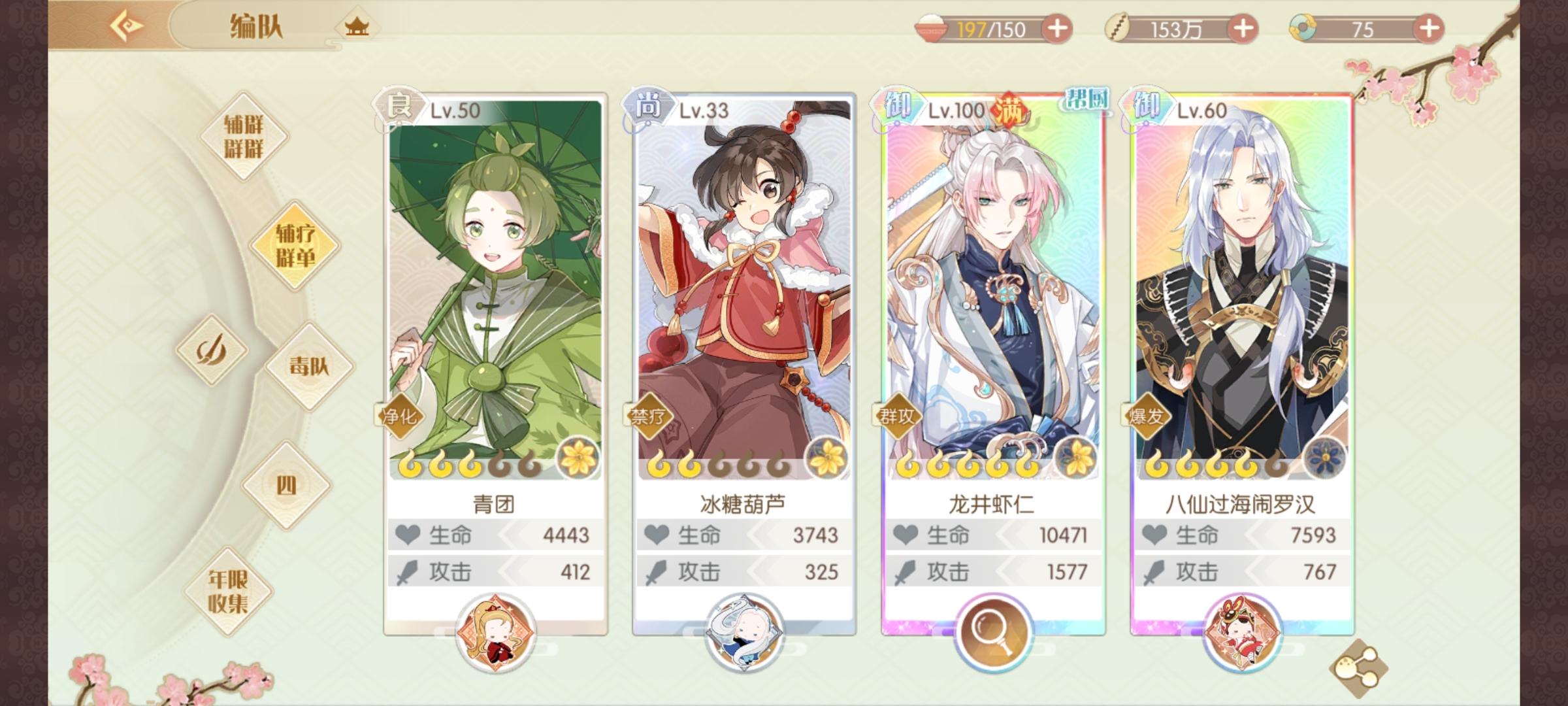Open the 青团 character card
Viewport: 1568px width, 706px height.
tap(495, 363)
